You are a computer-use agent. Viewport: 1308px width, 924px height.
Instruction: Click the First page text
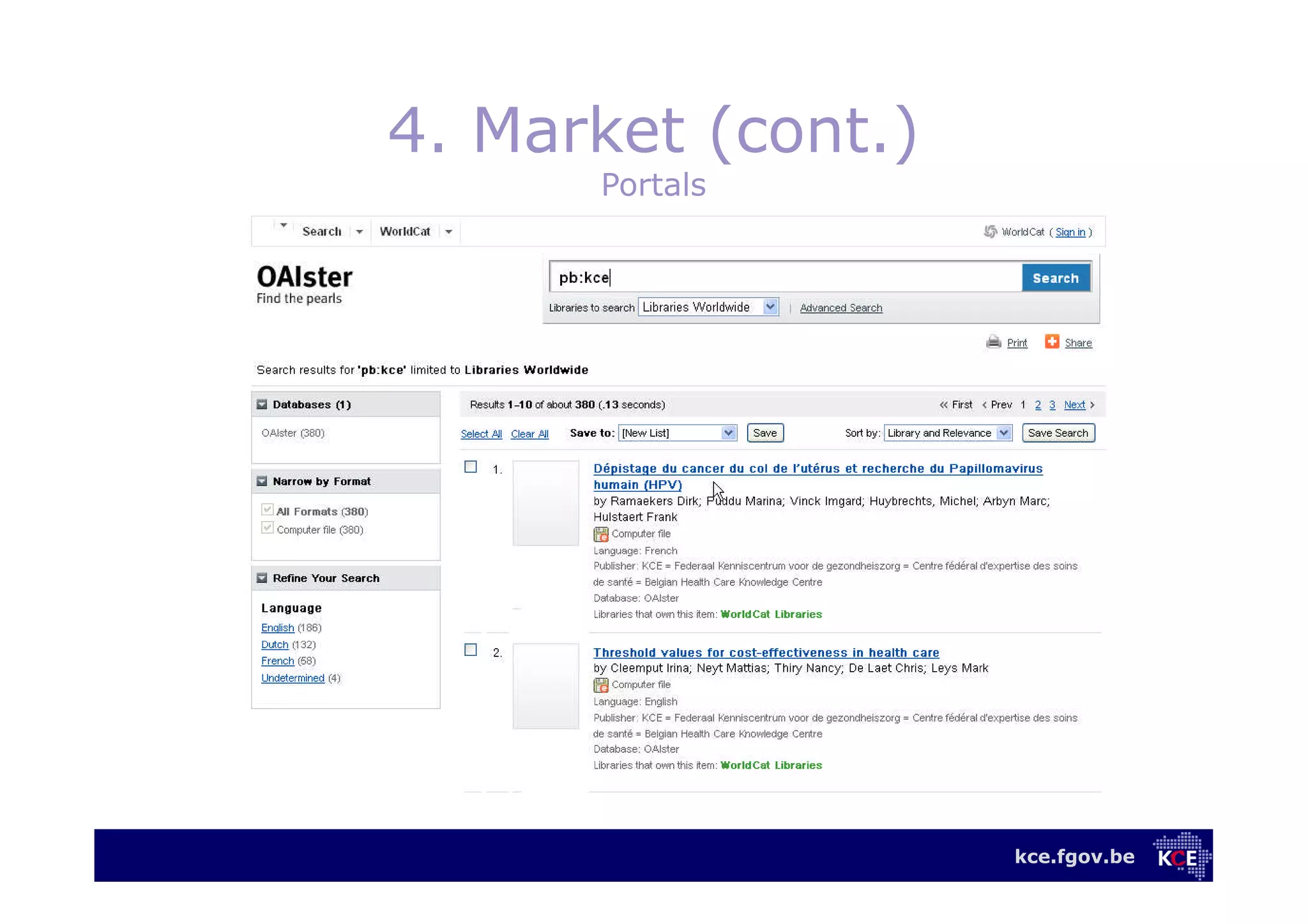coord(962,405)
